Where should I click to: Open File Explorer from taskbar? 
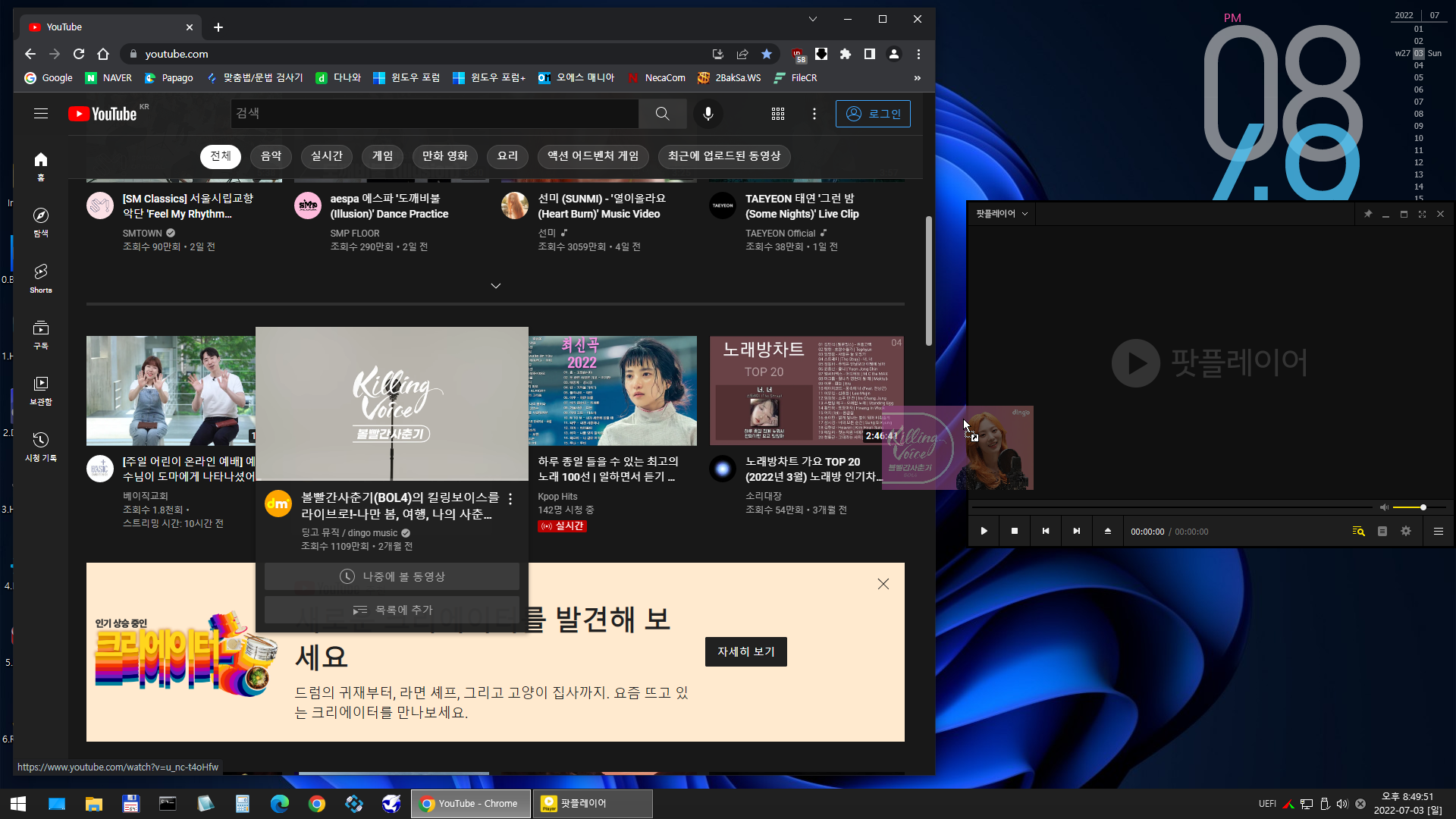[x=93, y=804]
